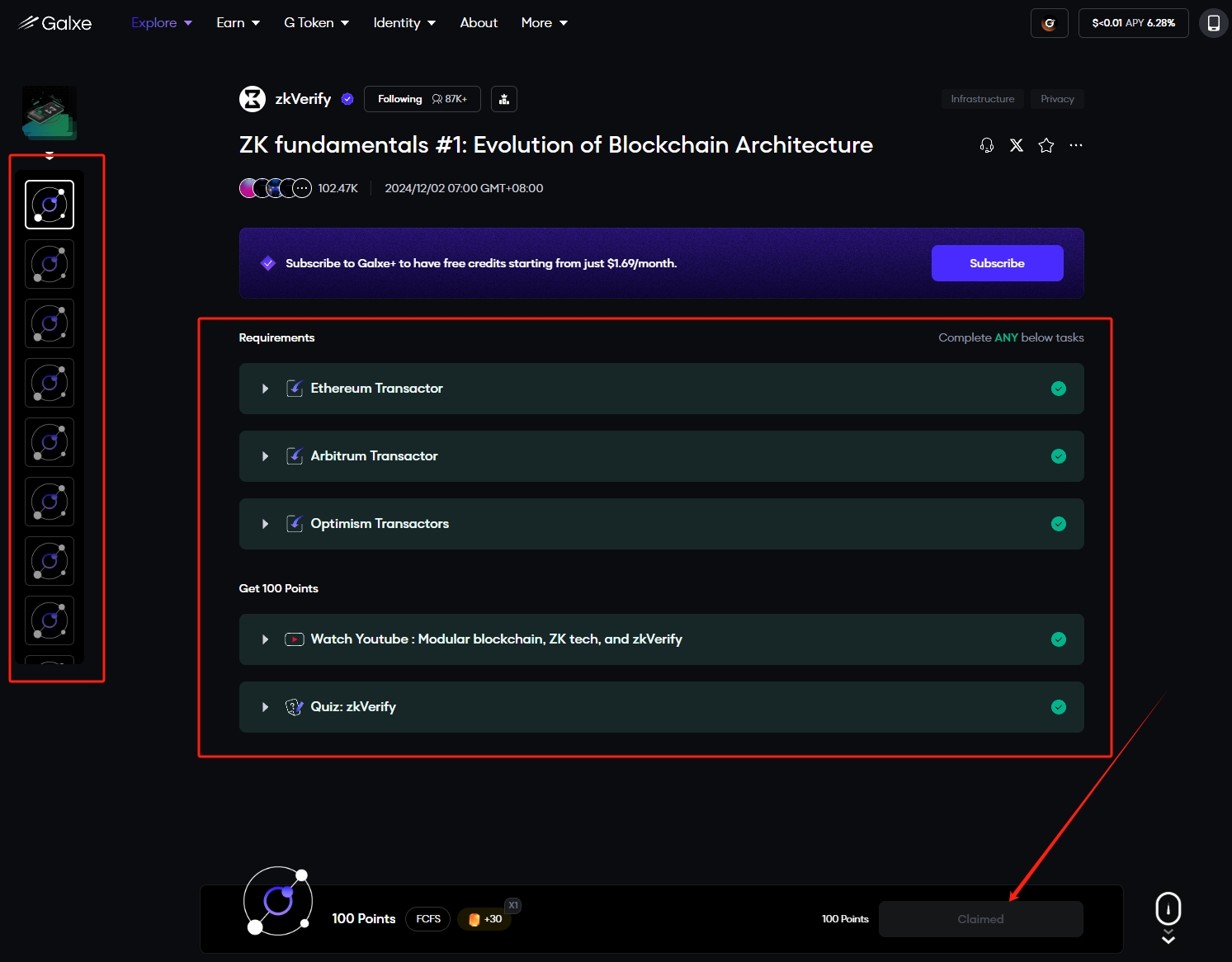The width and height of the screenshot is (1232, 962).
Task: Open the Explore dropdown menu
Action: tap(162, 23)
